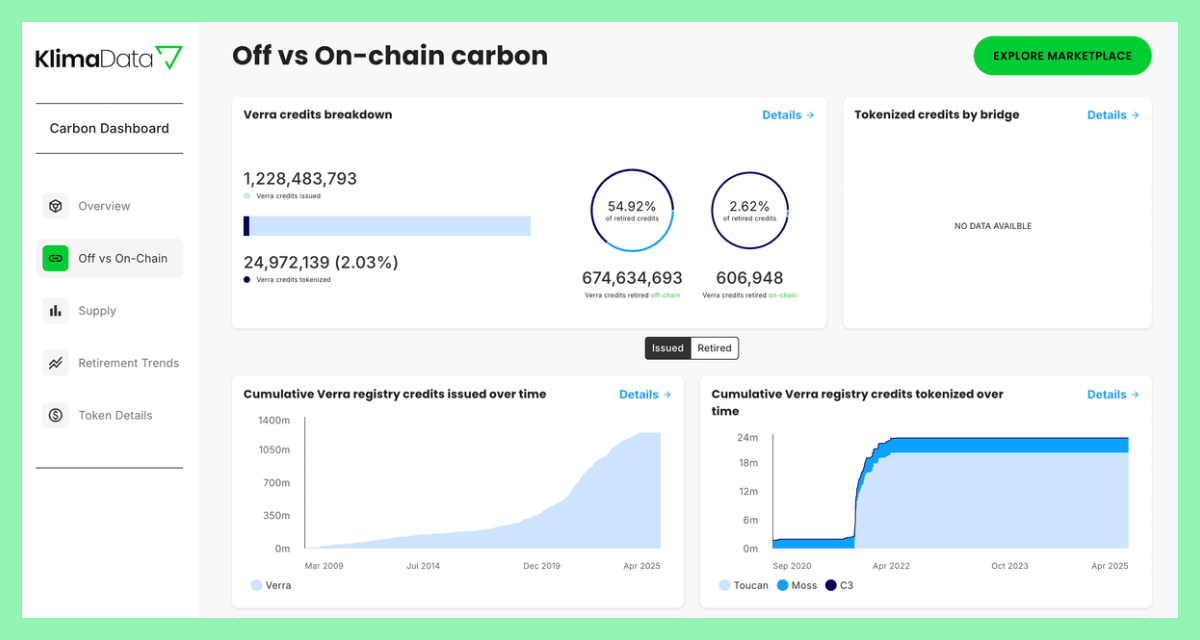Click the 2.62% retired credits ring
1200x640 pixels.
click(750, 210)
